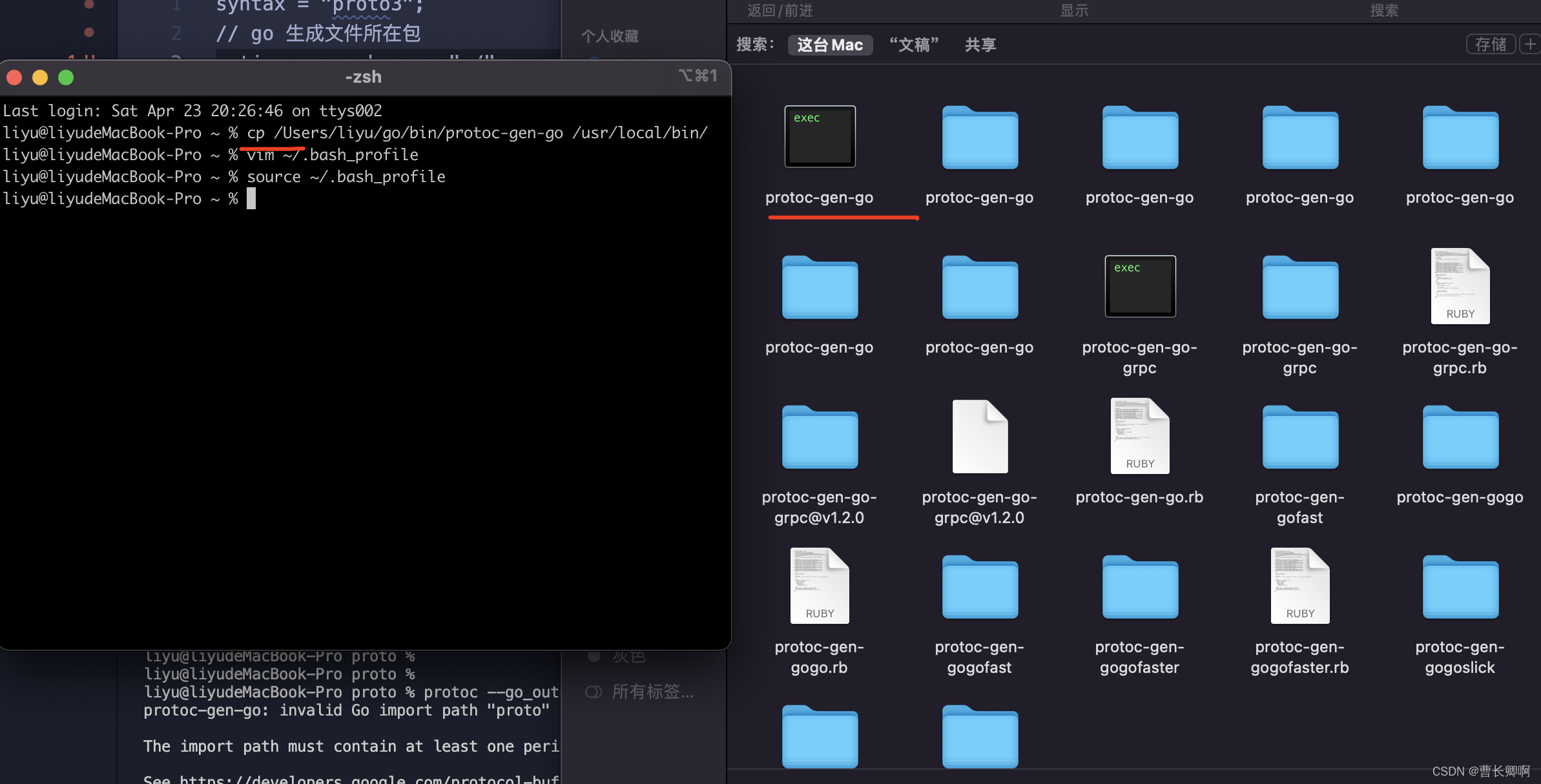
Task: Select the protoc-gen-gogofaster.rb file
Action: tap(1300, 586)
